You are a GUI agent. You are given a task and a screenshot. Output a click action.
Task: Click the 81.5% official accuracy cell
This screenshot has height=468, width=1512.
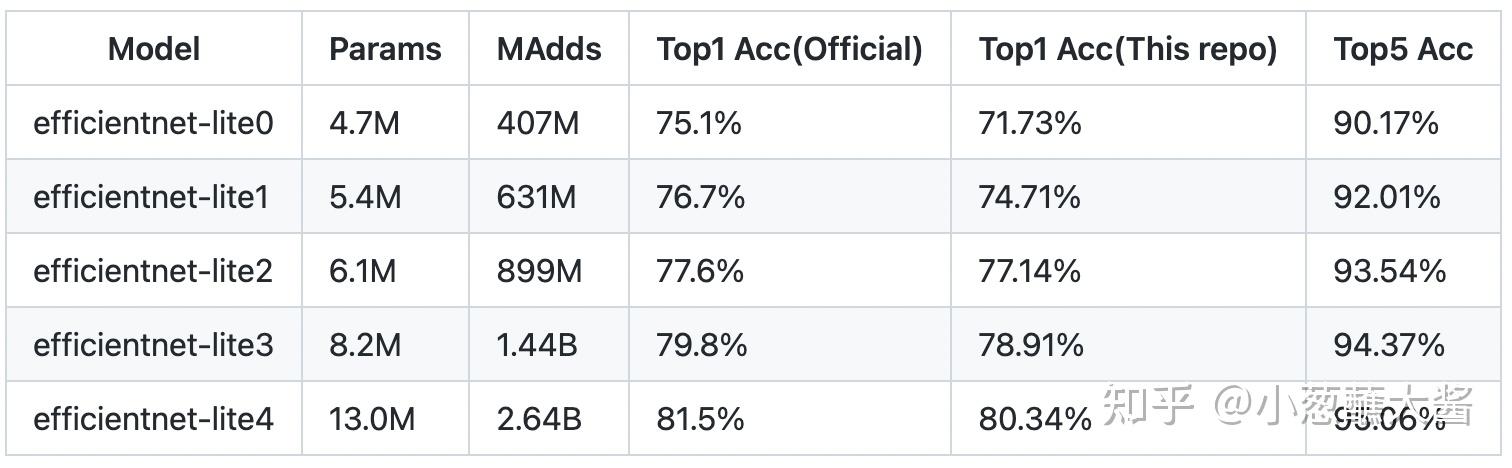pos(700,419)
